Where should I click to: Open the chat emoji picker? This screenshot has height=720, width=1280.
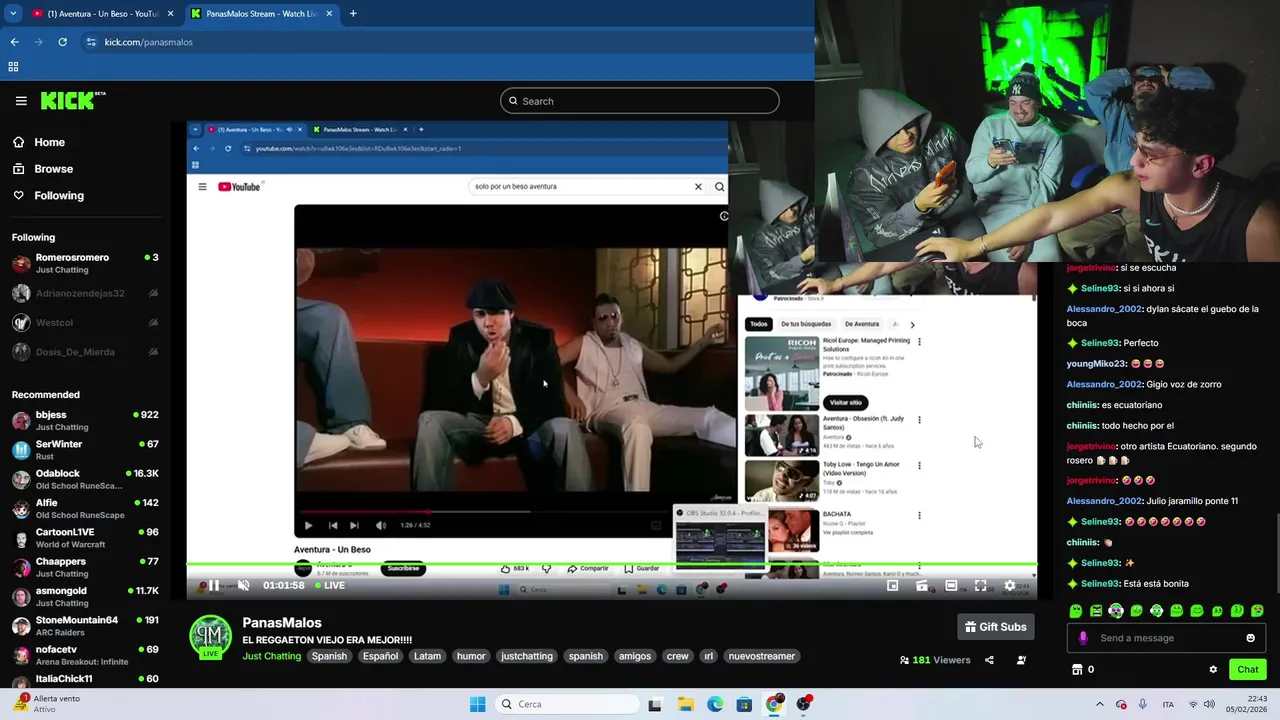click(1250, 638)
